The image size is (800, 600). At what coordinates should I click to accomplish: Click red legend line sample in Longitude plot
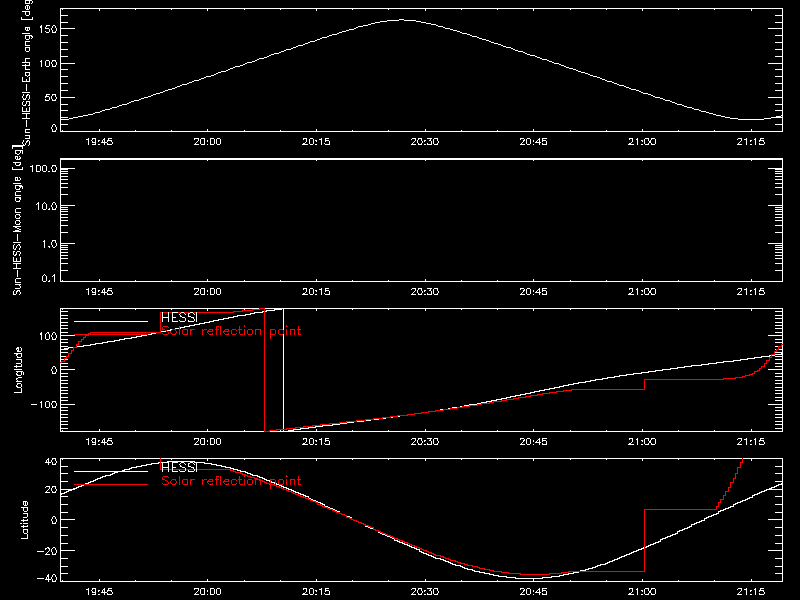111,335
